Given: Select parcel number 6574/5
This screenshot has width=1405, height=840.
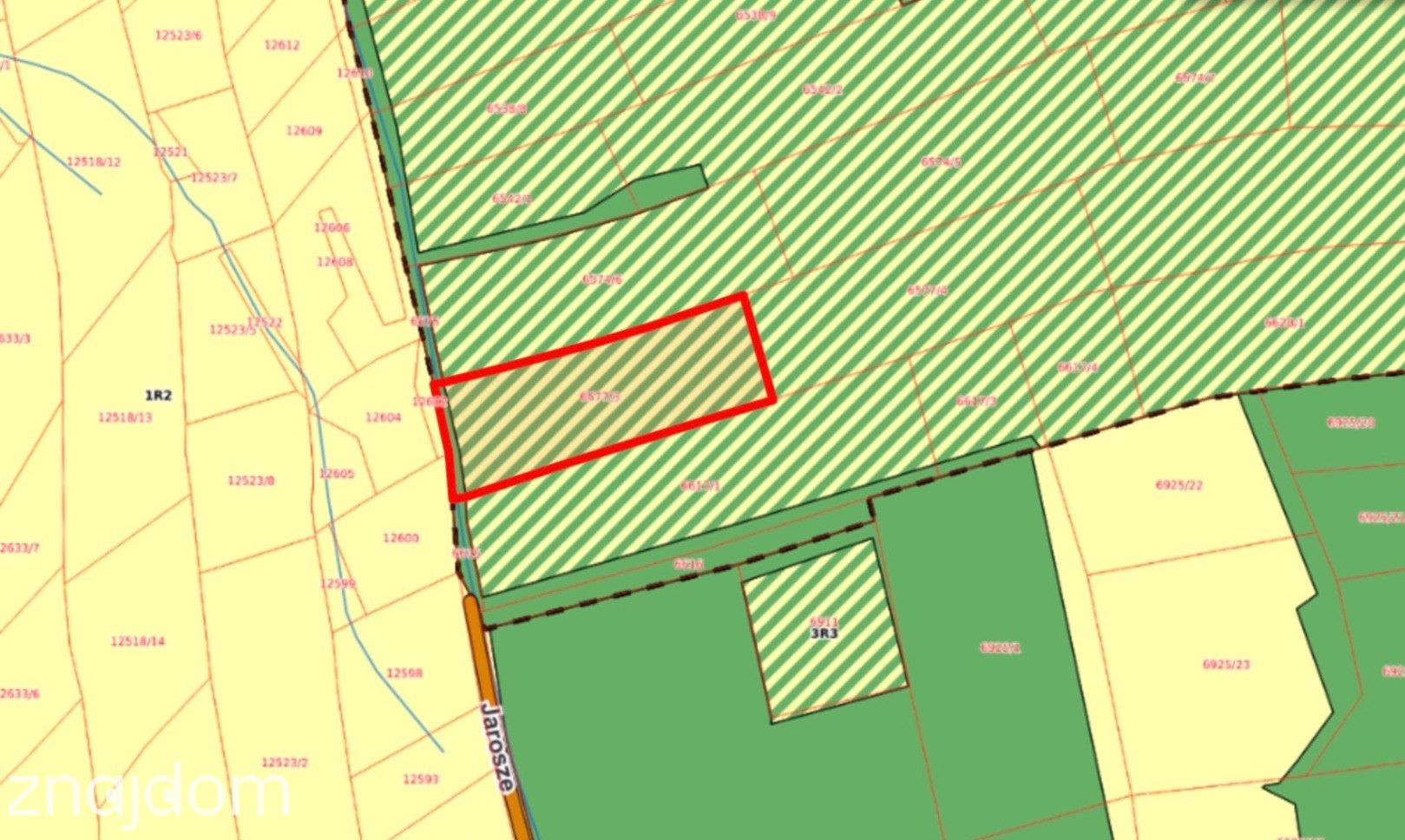Looking at the screenshot, I should point(941,162).
